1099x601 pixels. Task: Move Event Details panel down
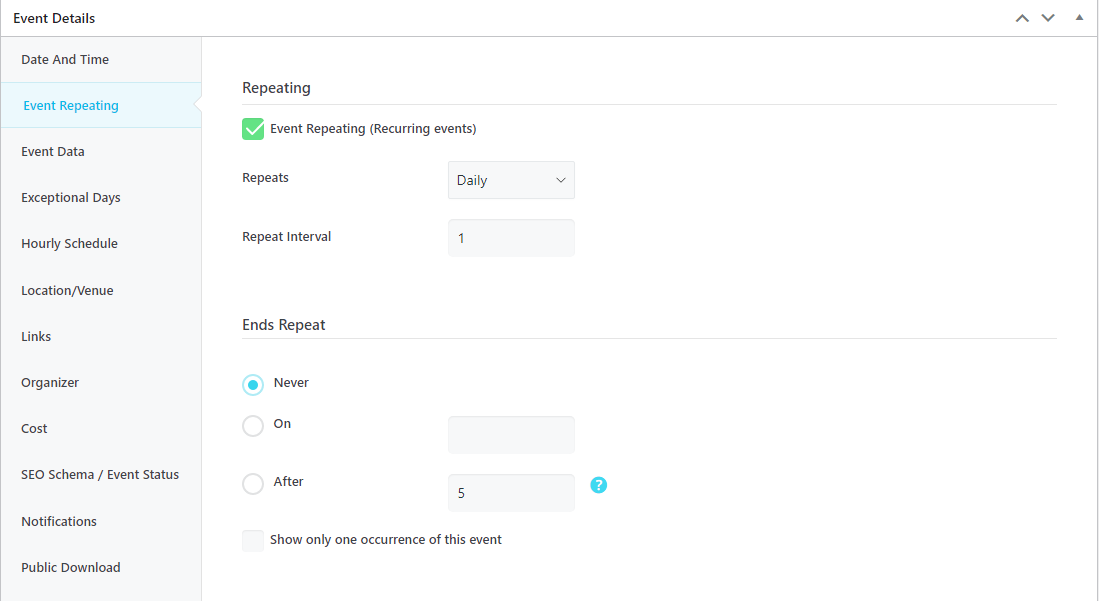click(1048, 18)
